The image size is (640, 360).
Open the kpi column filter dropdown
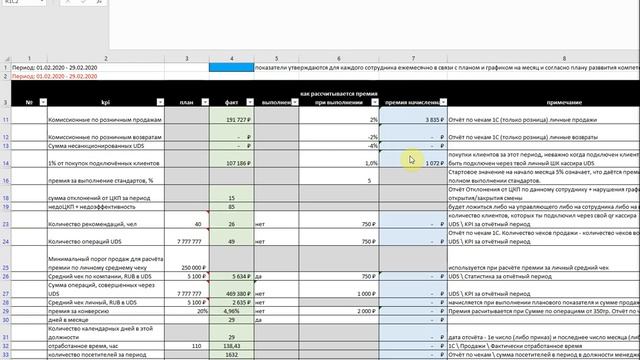(160, 102)
